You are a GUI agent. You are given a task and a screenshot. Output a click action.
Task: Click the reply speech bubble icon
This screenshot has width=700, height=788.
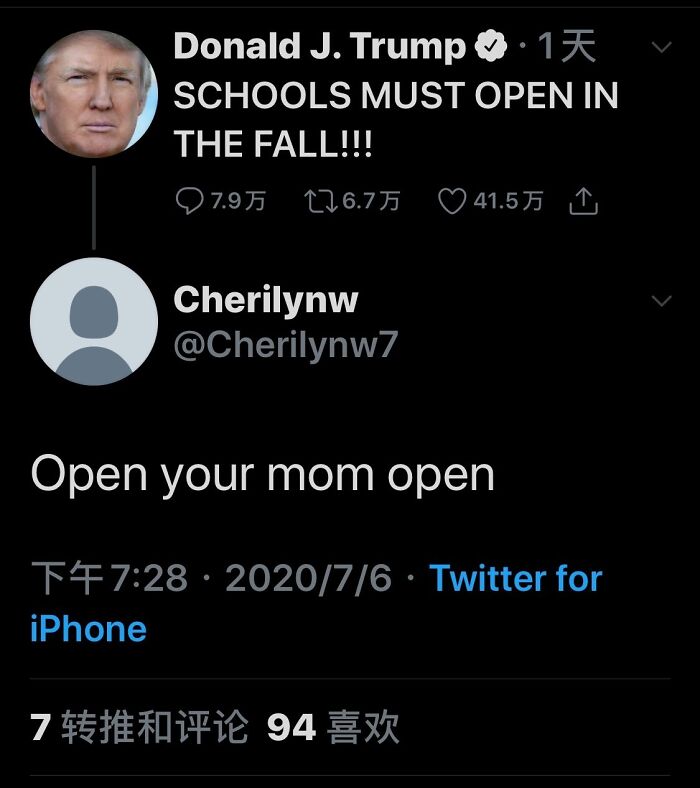point(189,201)
